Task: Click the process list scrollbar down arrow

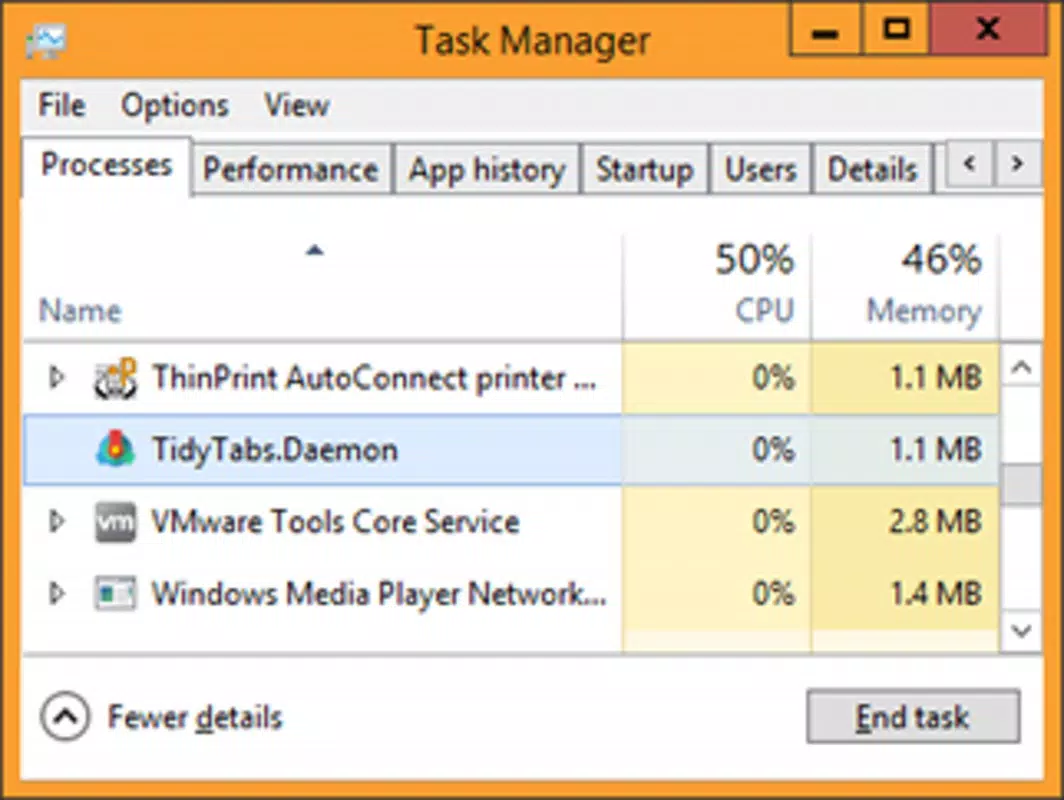Action: click(1021, 631)
